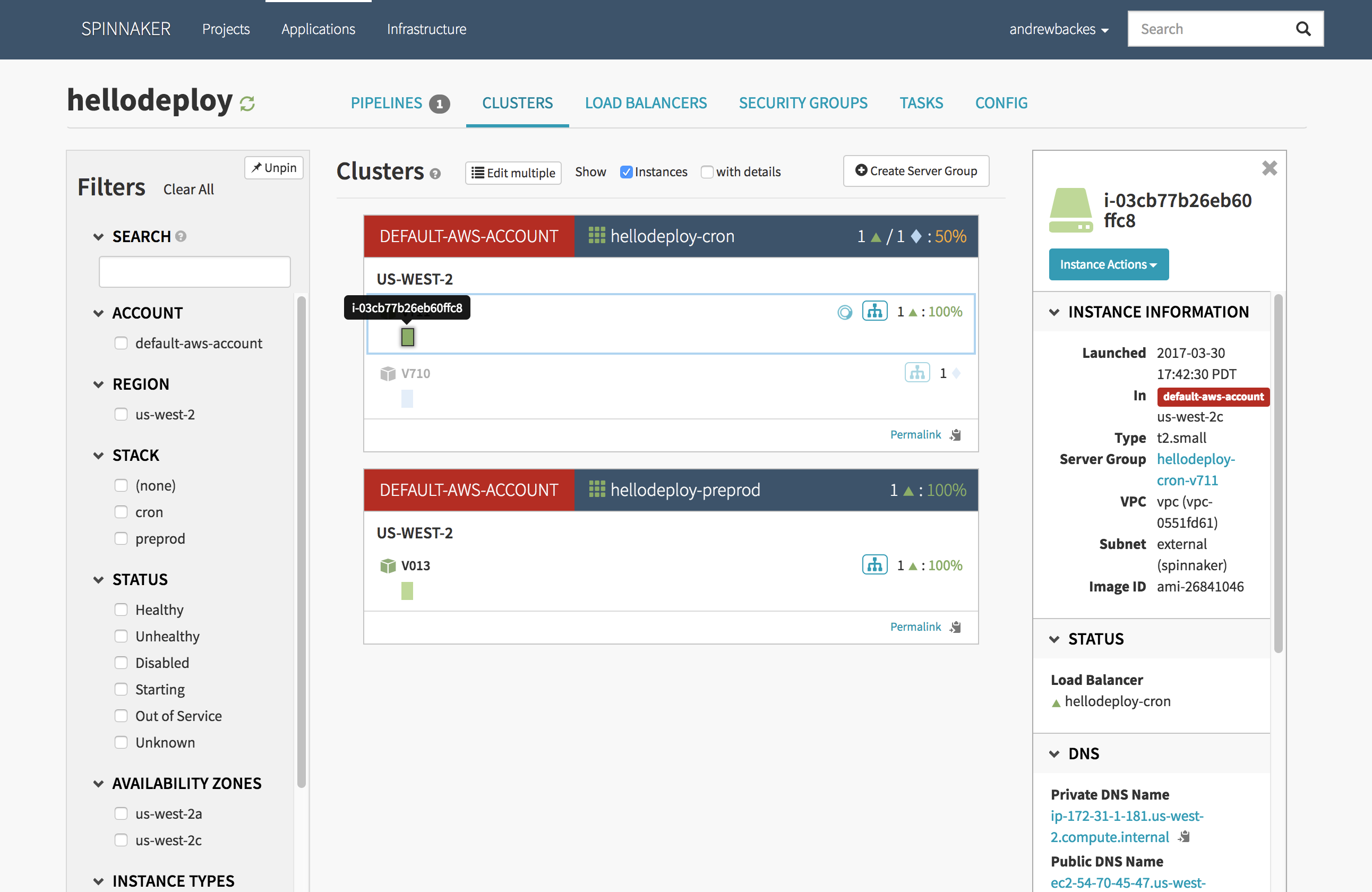Open the andrewbackes user menu
This screenshot has width=1372, height=892.
(x=1058, y=29)
